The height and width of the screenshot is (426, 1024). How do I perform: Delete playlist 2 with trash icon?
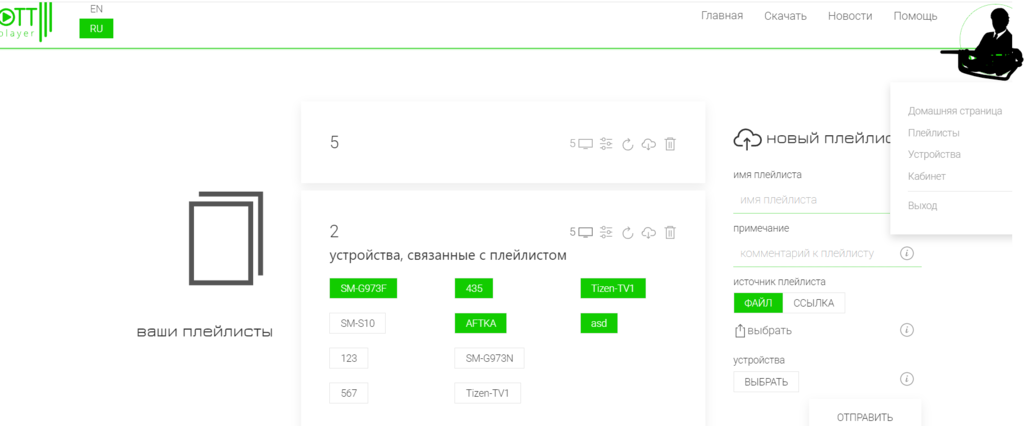coord(670,232)
